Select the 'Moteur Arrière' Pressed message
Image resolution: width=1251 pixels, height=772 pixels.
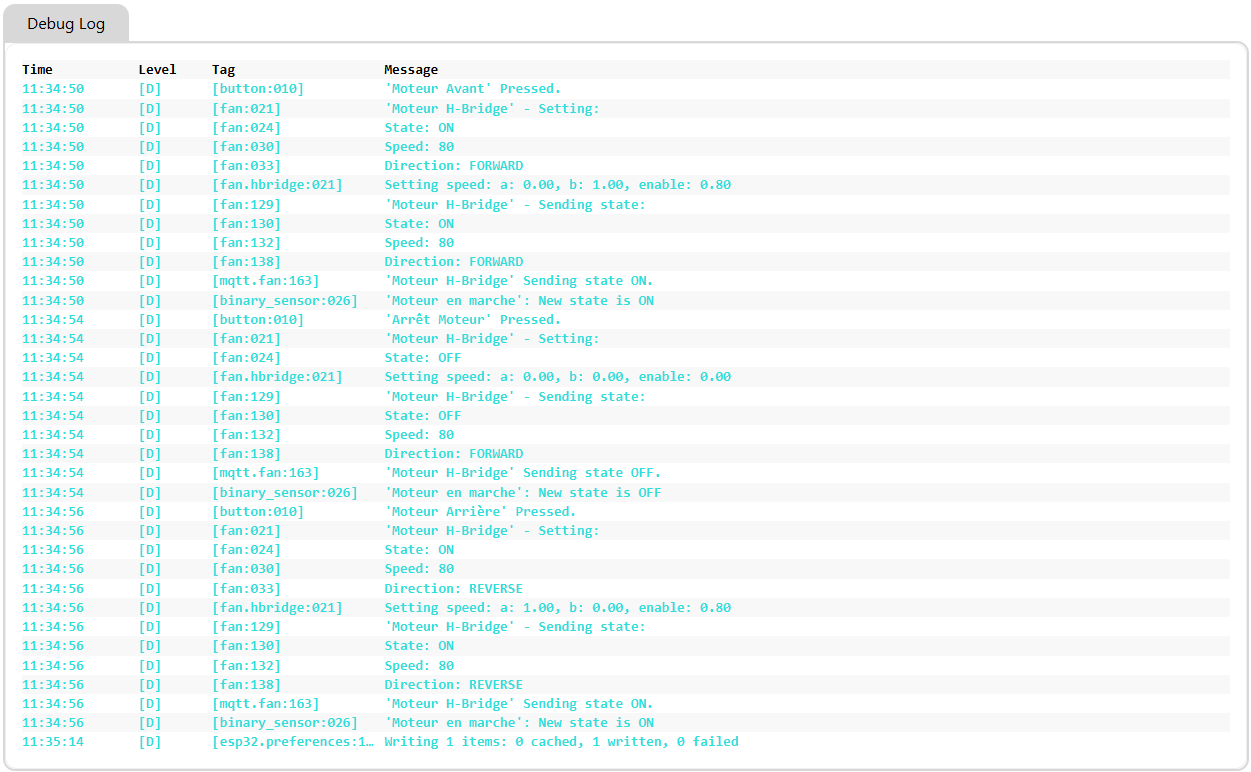point(480,512)
